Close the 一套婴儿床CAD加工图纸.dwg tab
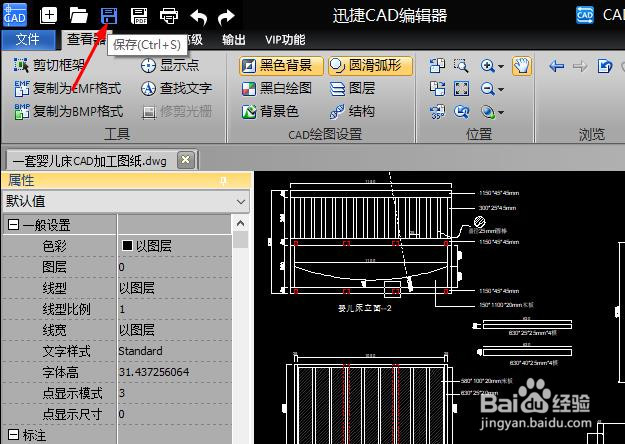This screenshot has height=444, width=625. click(x=185, y=160)
